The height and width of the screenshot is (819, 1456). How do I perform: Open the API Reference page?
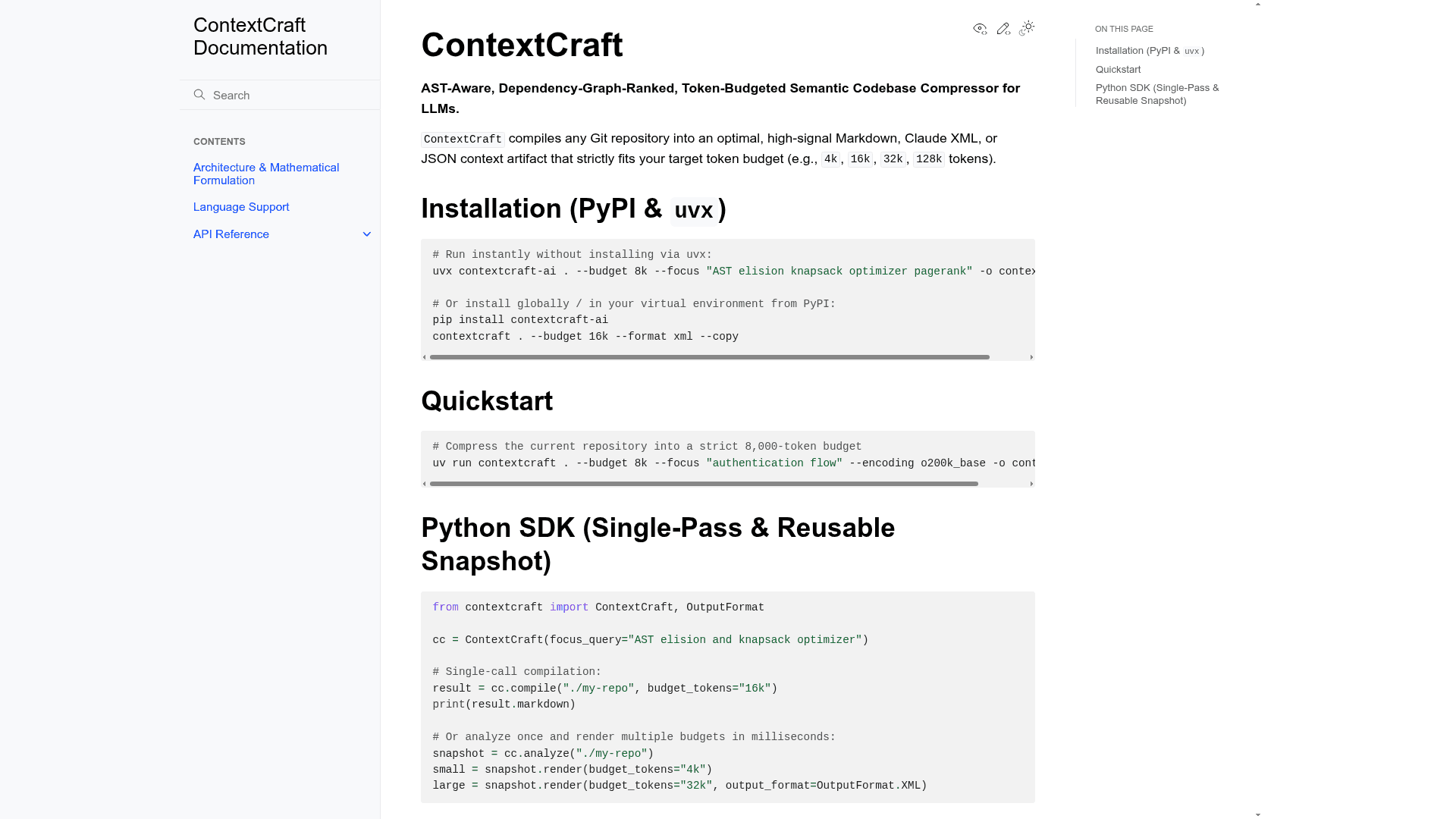[x=231, y=234]
